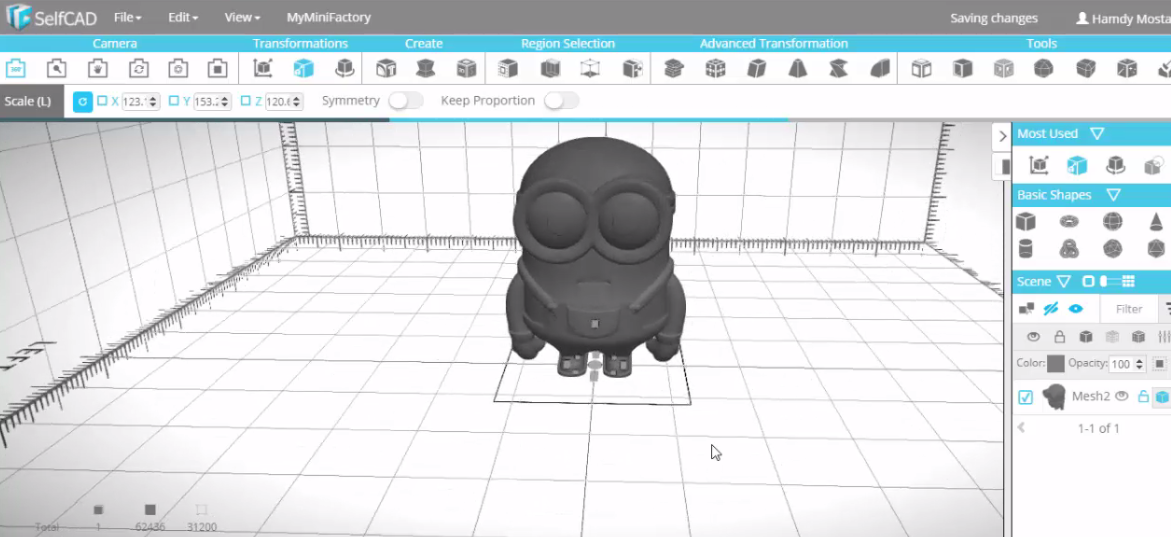Viewport: 1171px width, 537px height.
Task: Collapse the right side panel with the arrow
Action: tap(1002, 136)
